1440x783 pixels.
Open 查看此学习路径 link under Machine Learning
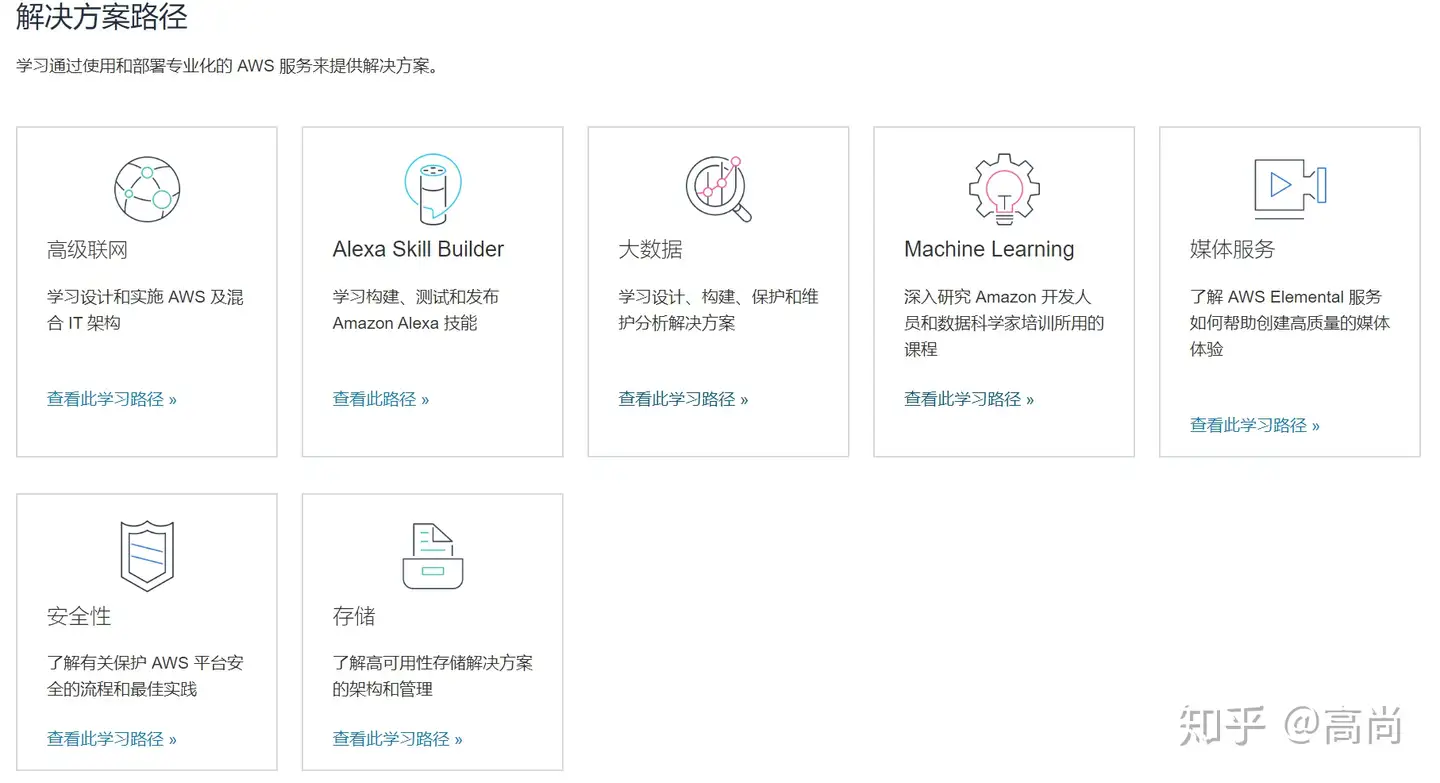tap(969, 399)
